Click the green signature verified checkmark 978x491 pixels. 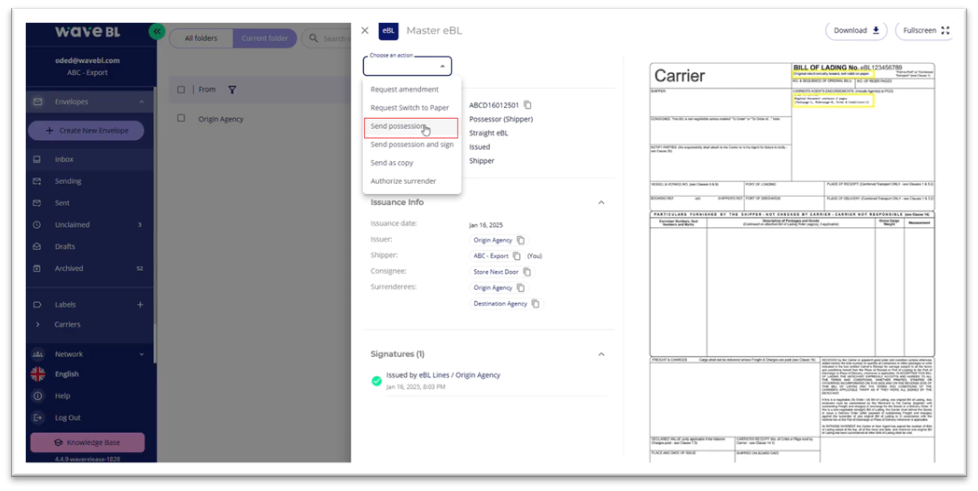point(376,381)
